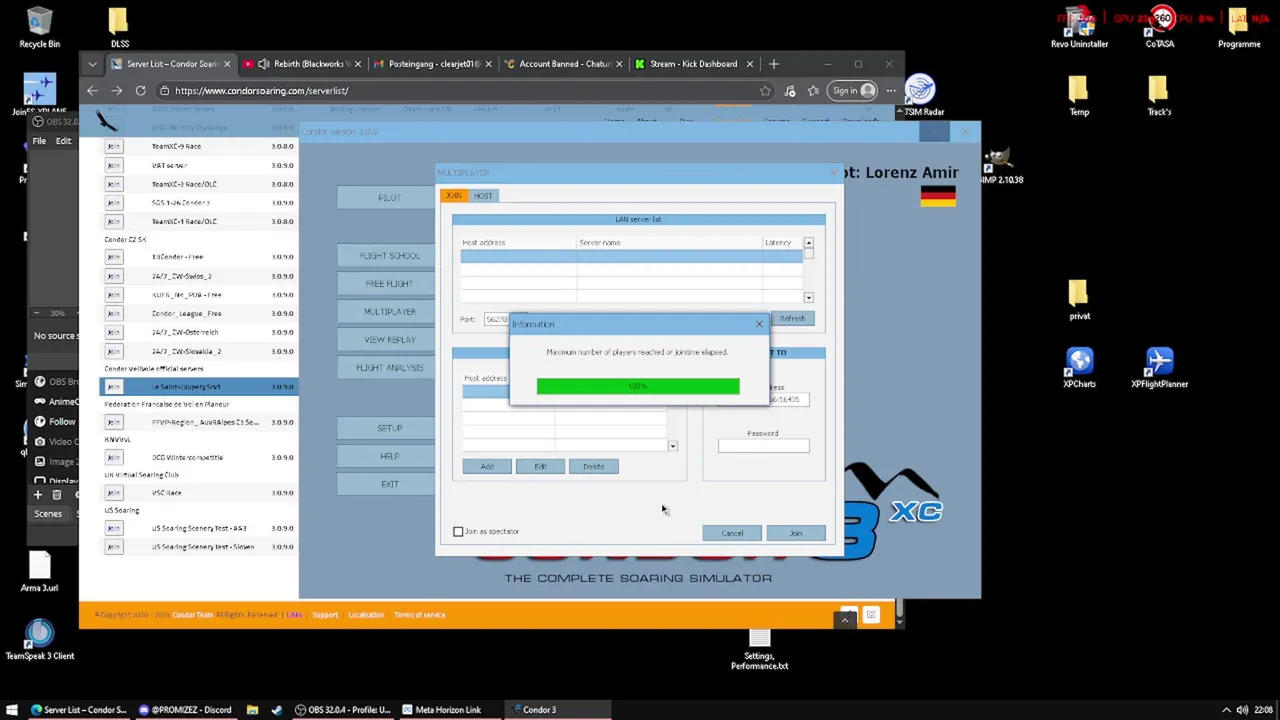This screenshot has width=1280, height=720.
Task: Expand the saved host address list dropdown
Action: pos(672,446)
